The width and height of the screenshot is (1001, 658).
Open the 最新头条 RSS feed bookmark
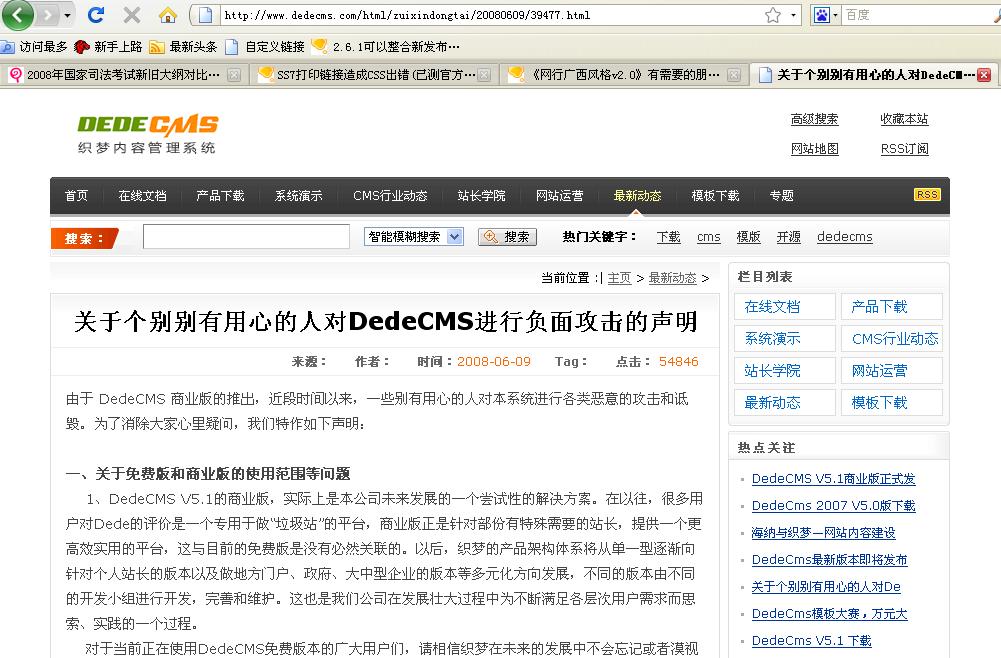tap(183, 47)
